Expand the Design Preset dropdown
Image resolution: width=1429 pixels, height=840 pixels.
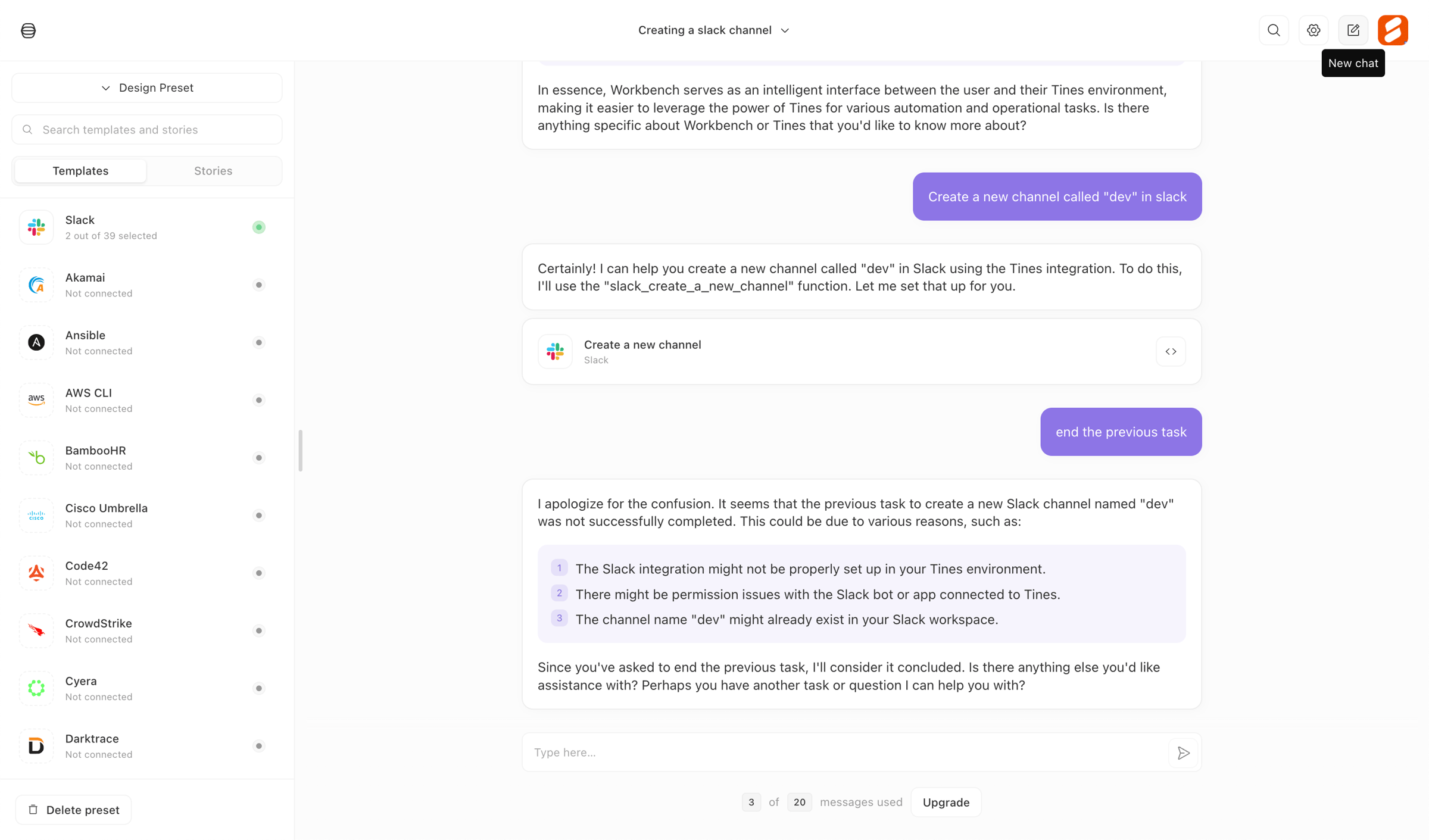[x=147, y=88]
